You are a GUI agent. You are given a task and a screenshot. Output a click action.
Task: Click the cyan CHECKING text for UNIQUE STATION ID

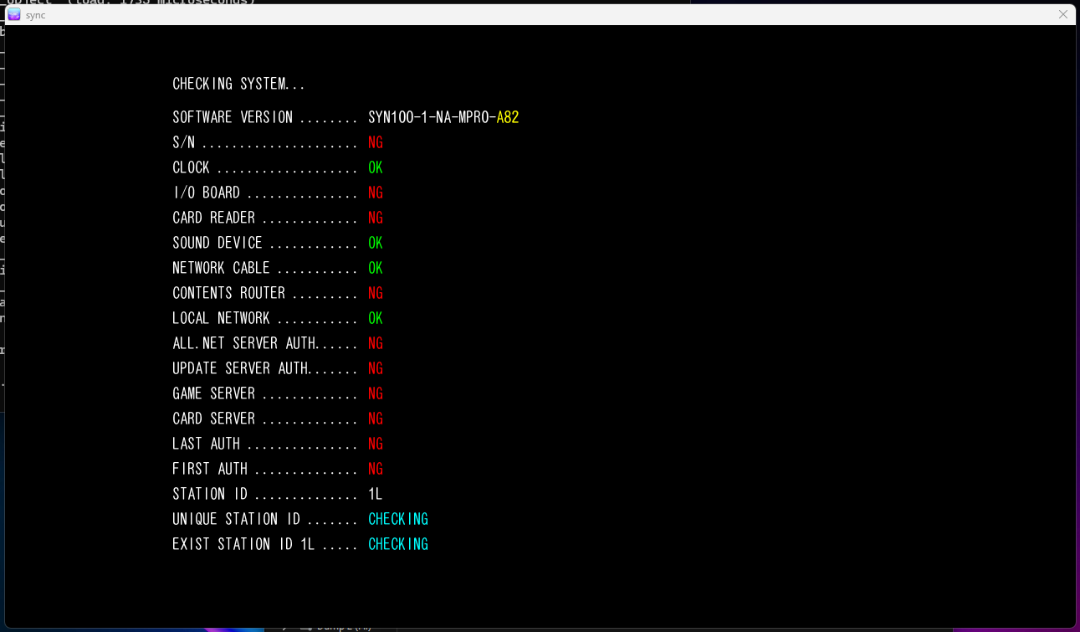398,518
